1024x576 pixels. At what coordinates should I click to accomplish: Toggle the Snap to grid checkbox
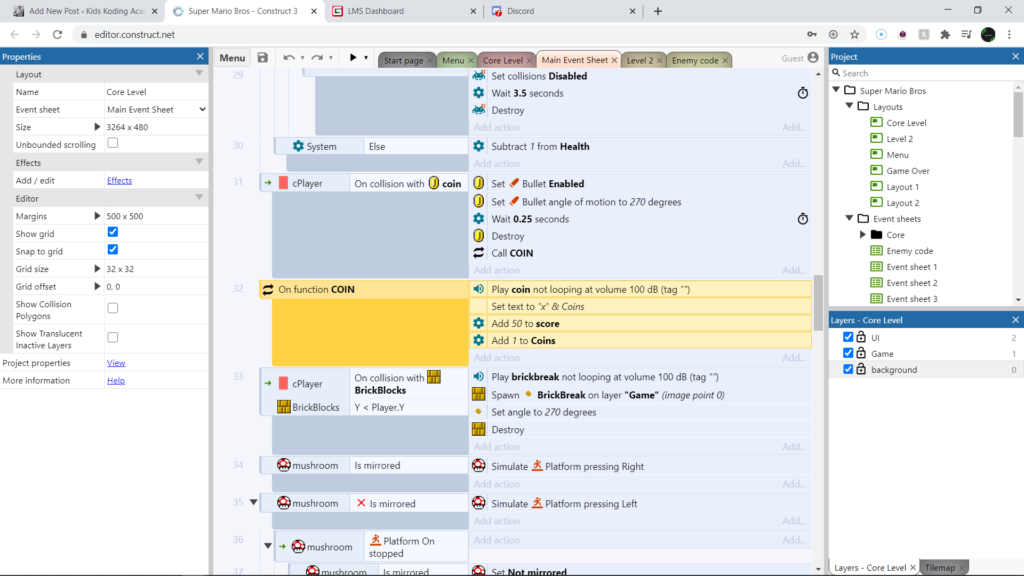pos(113,249)
